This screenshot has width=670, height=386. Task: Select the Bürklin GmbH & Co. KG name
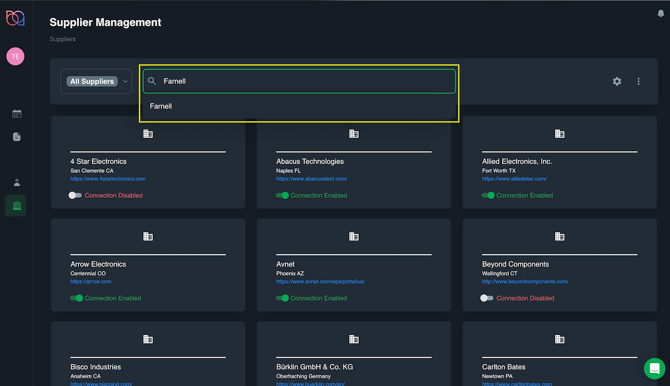[x=314, y=367]
